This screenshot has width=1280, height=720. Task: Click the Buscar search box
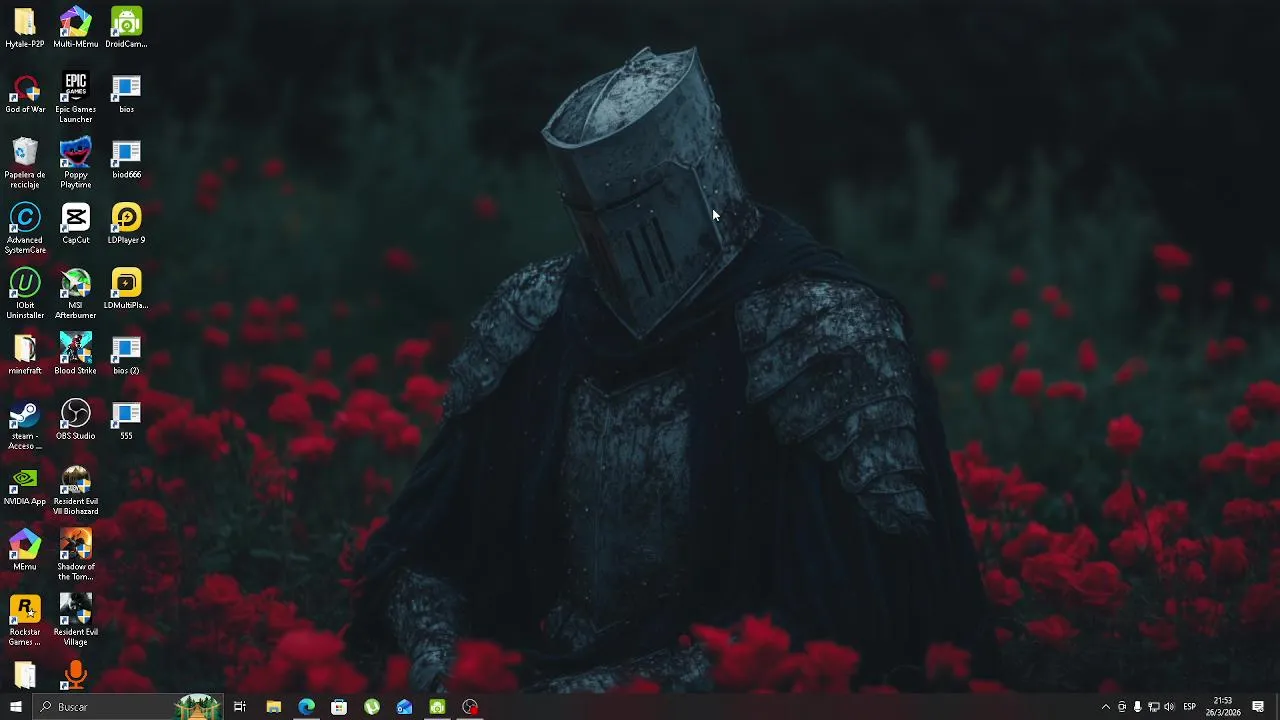[x=127, y=707]
